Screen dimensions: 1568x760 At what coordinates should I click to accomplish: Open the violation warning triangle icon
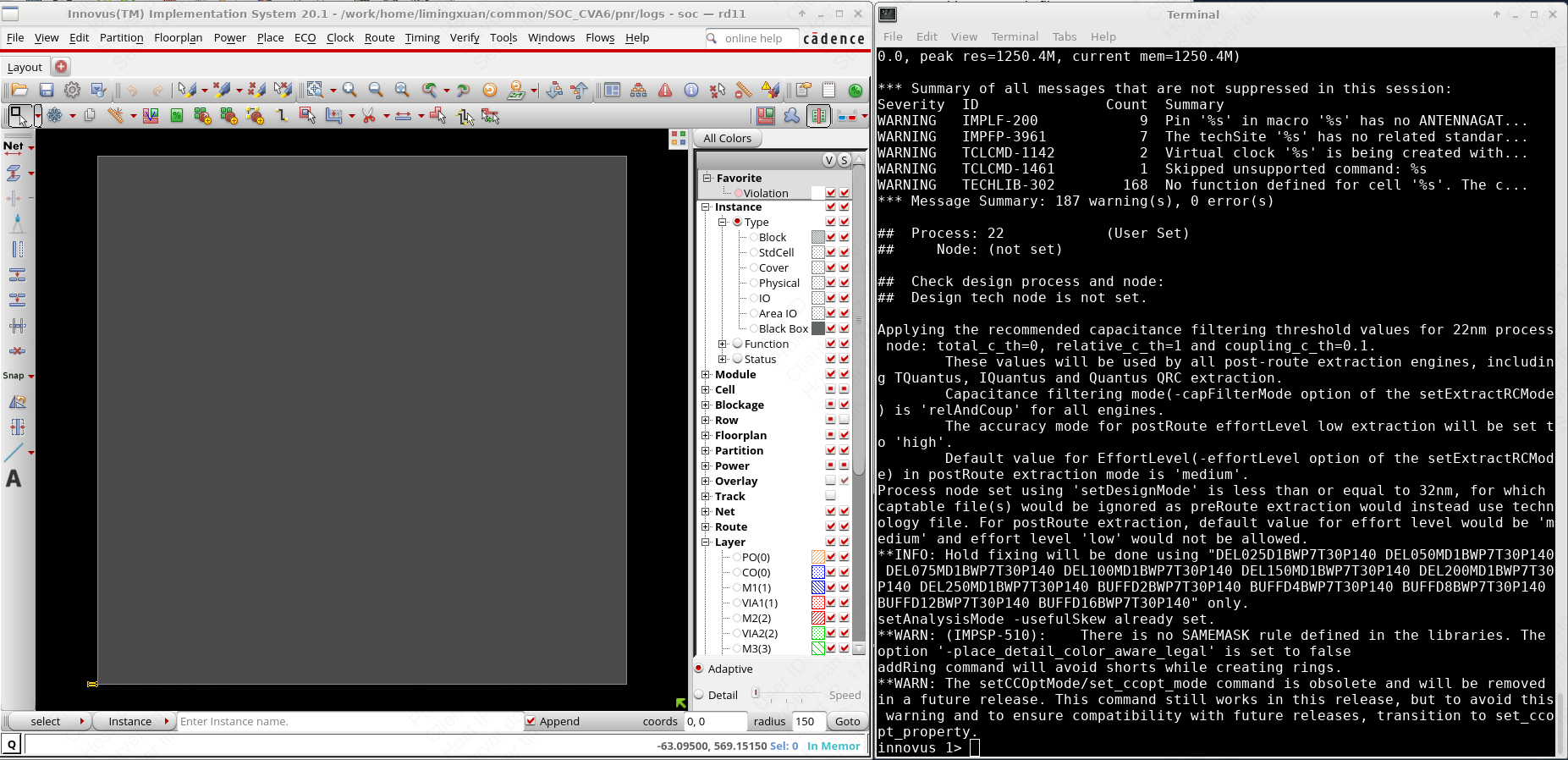(665, 90)
